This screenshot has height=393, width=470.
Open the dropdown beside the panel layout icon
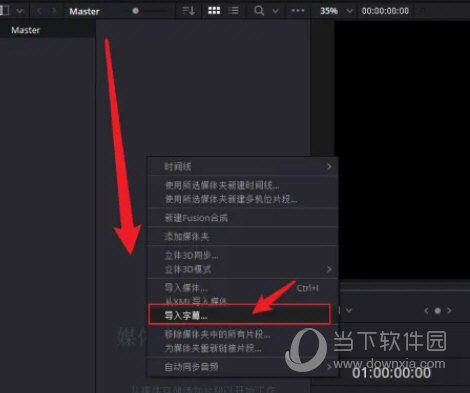pyautogui.click(x=20, y=11)
